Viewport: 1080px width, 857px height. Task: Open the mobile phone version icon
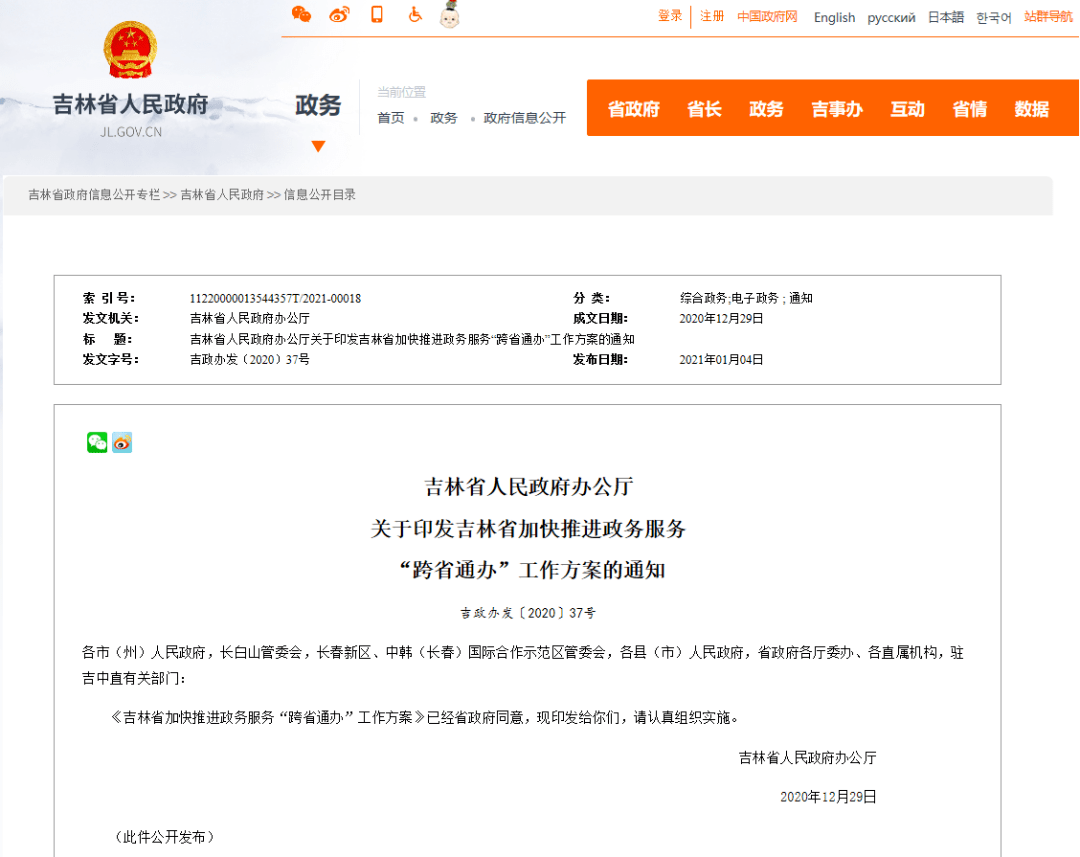click(x=377, y=14)
